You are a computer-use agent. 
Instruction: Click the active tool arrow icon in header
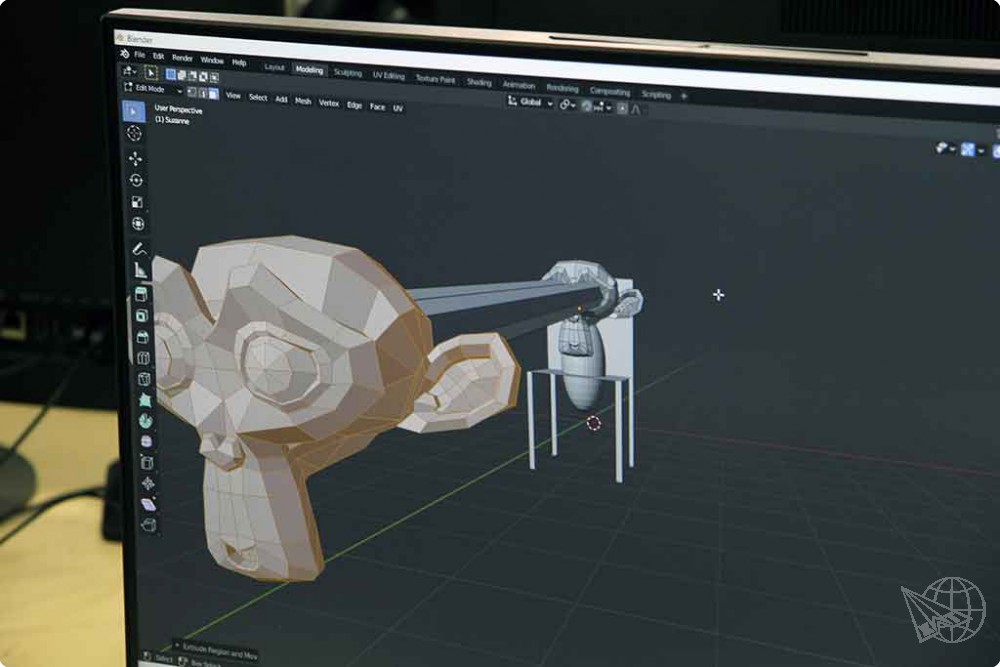pos(151,73)
